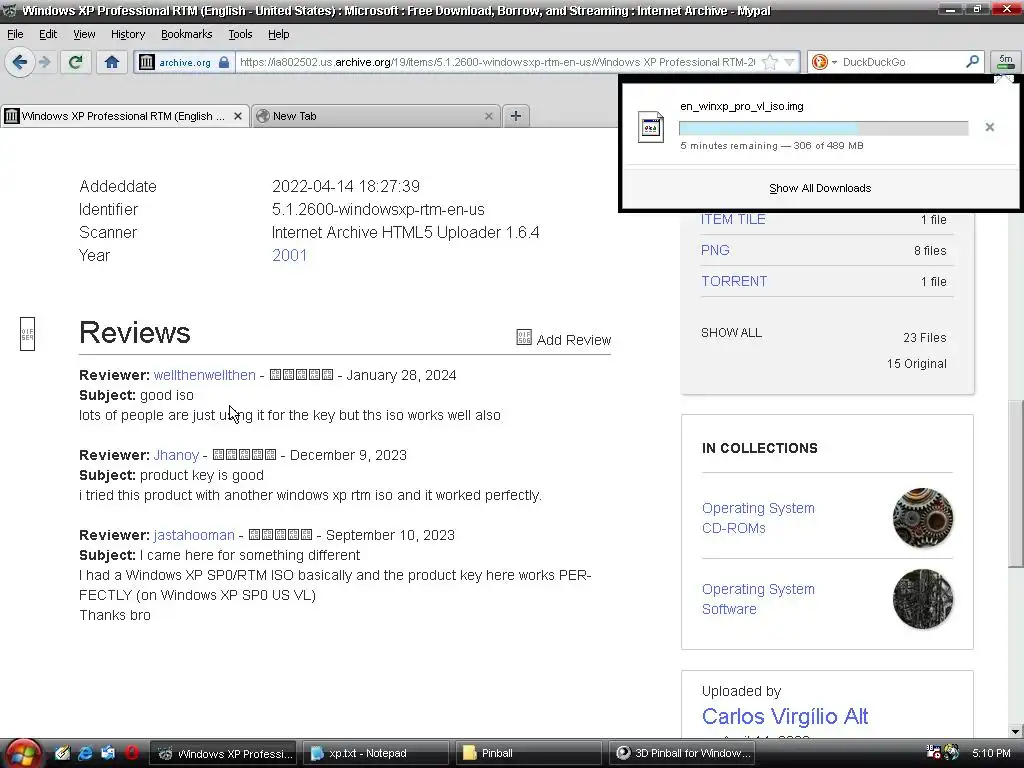The width and height of the screenshot is (1024, 768).
Task: Click the 23 Files count text
Action: [924, 338]
